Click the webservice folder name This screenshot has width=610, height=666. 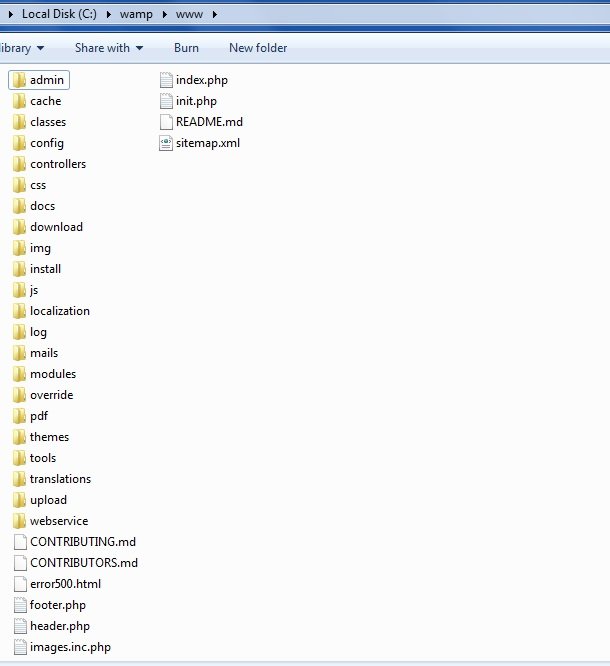(59, 521)
